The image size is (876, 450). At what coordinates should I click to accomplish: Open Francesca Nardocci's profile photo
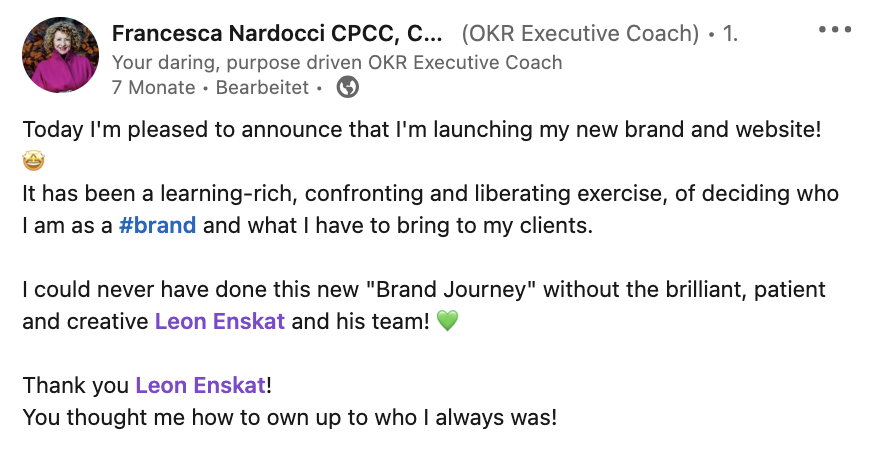point(60,54)
